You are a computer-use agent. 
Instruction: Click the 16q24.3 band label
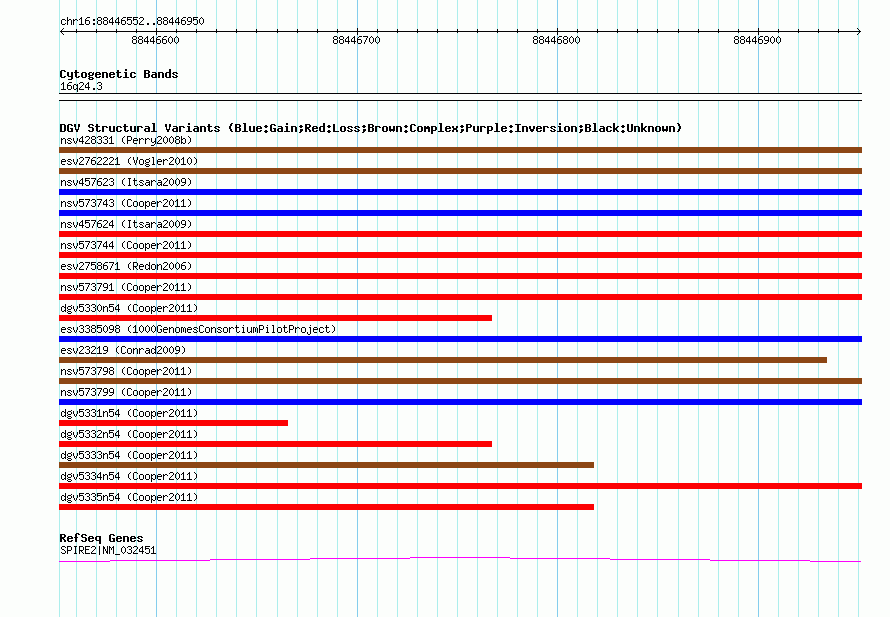(81, 86)
